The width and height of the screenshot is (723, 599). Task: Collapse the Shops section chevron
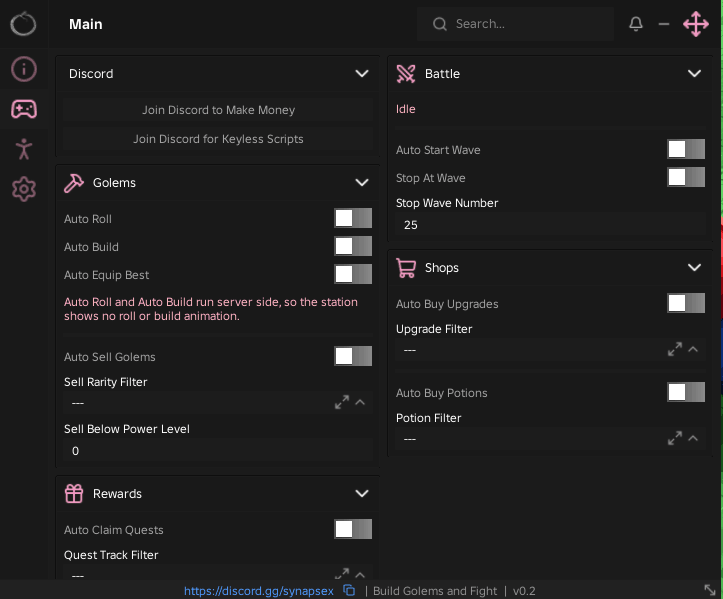694,267
